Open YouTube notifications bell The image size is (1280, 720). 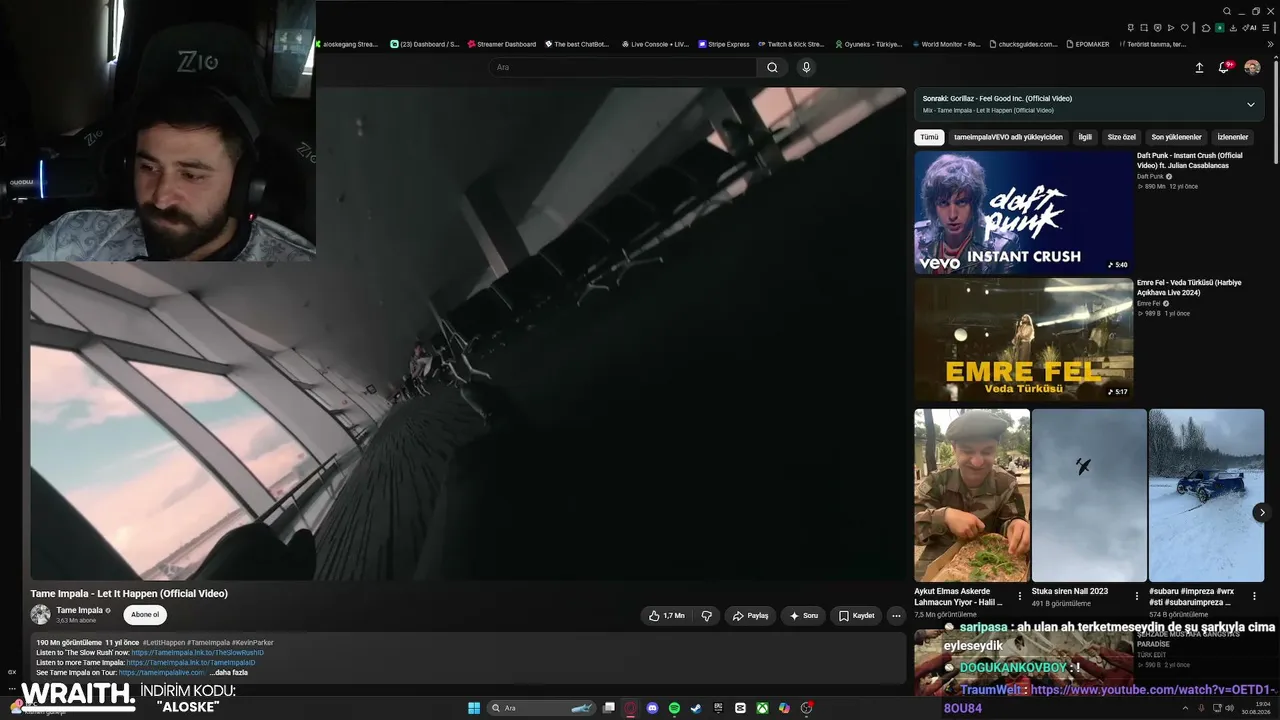[1223, 67]
